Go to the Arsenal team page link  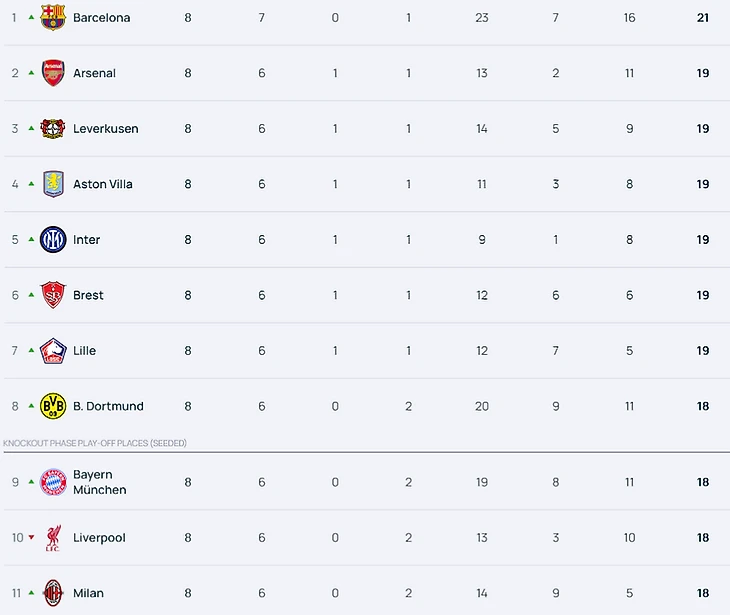tap(94, 73)
